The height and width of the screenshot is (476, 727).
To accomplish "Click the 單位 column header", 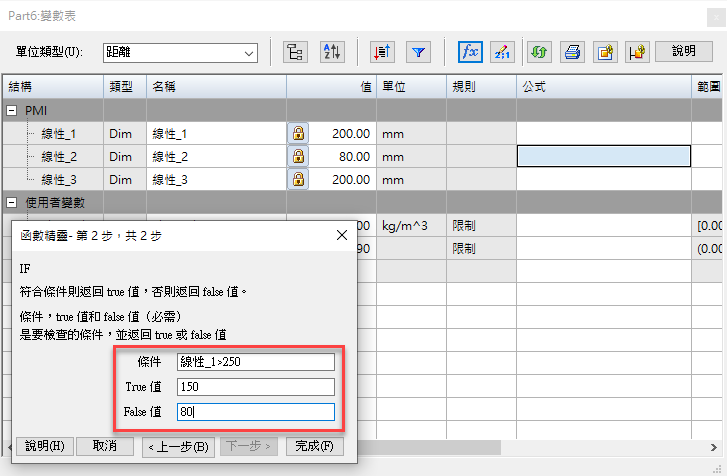I will click(x=411, y=87).
